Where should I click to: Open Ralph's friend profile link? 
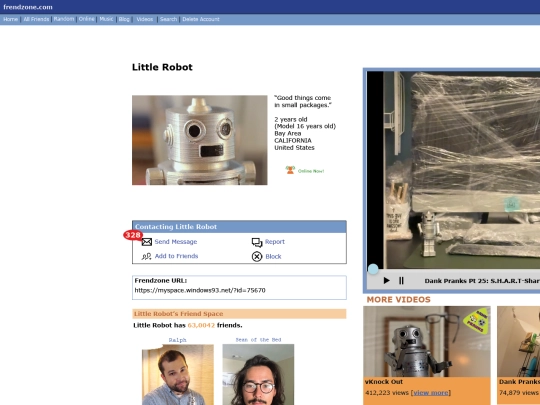coord(177,340)
